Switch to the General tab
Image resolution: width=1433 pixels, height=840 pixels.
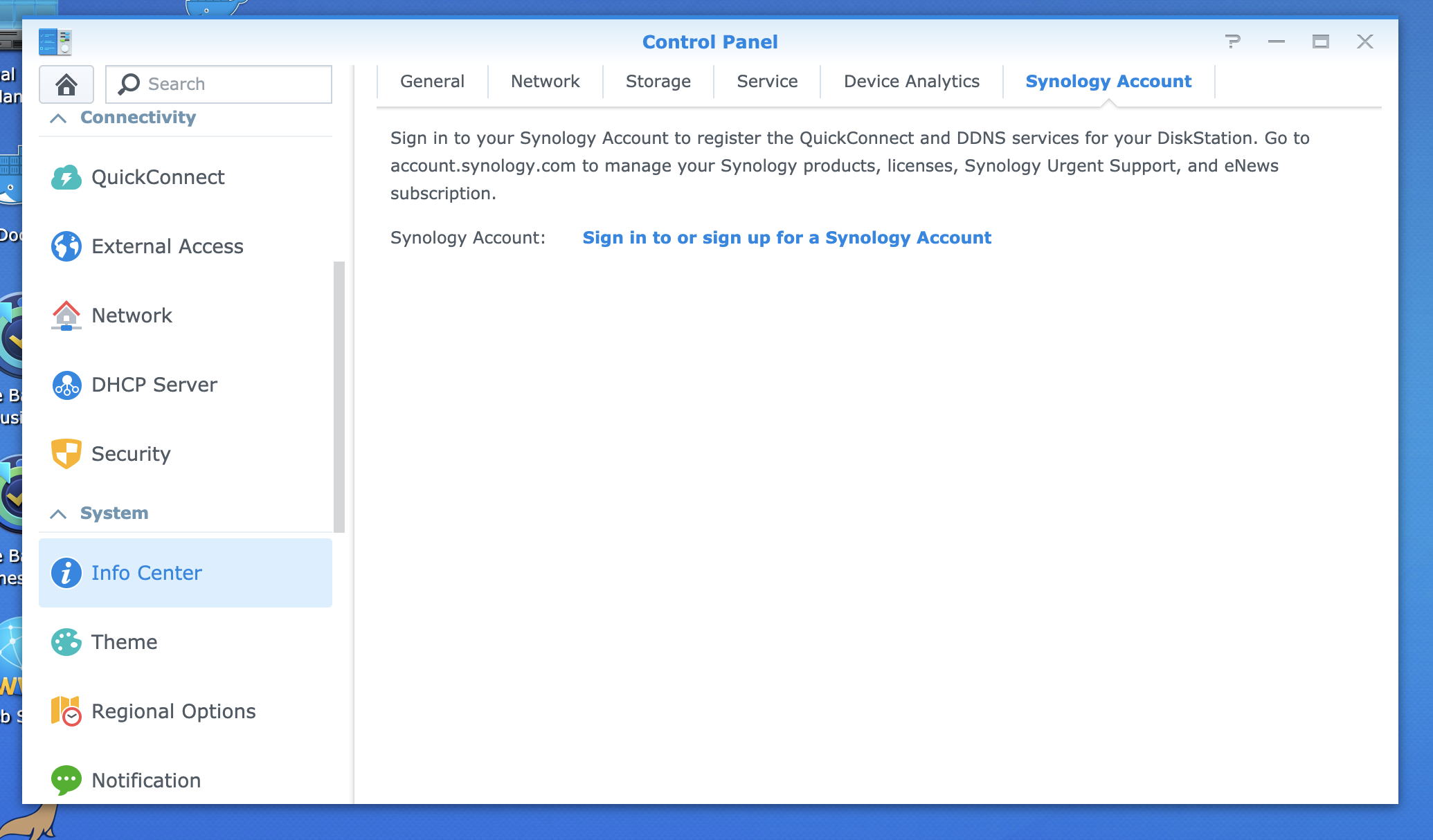(432, 81)
